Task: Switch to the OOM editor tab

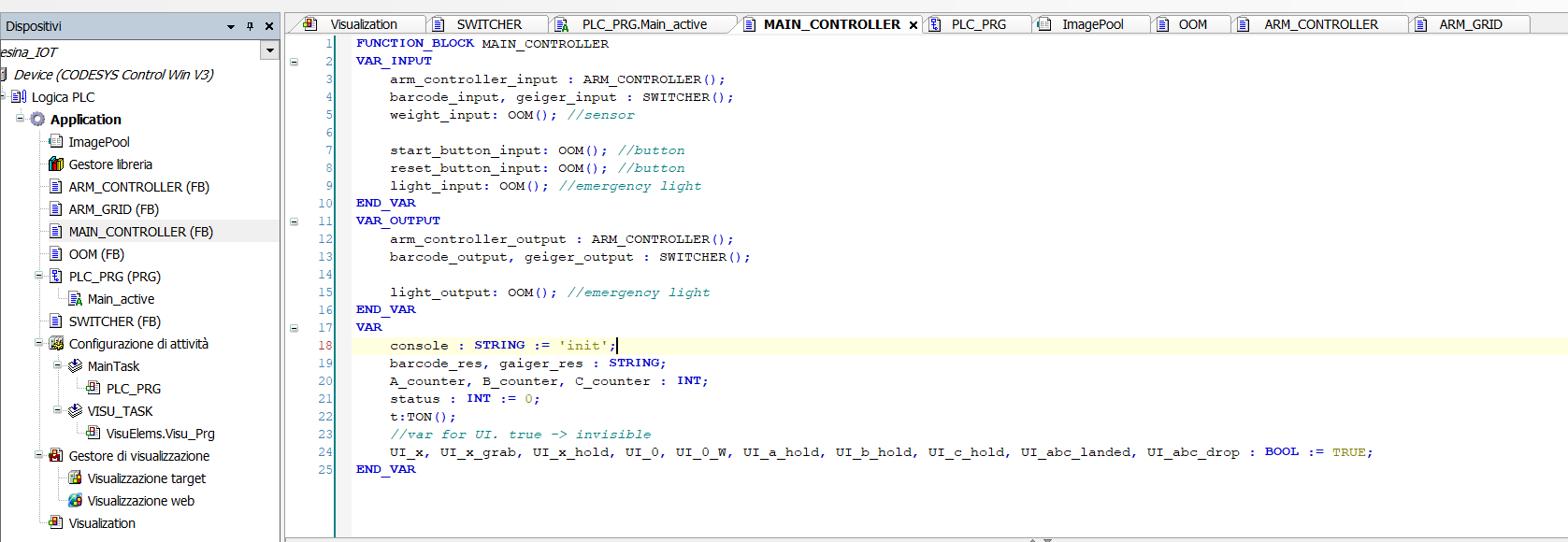Action: click(x=1192, y=24)
